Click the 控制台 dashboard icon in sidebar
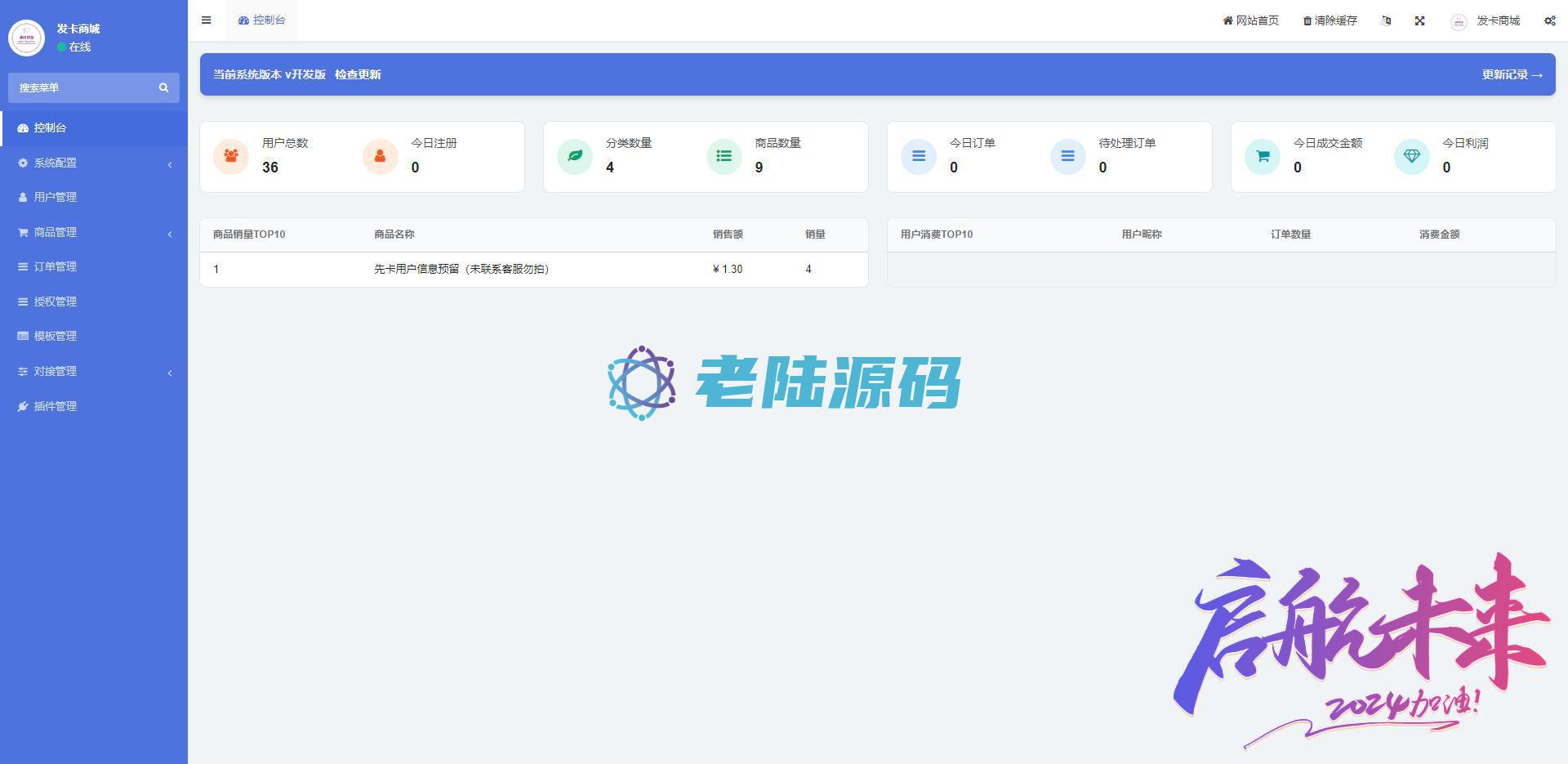The image size is (1568, 764). click(23, 127)
